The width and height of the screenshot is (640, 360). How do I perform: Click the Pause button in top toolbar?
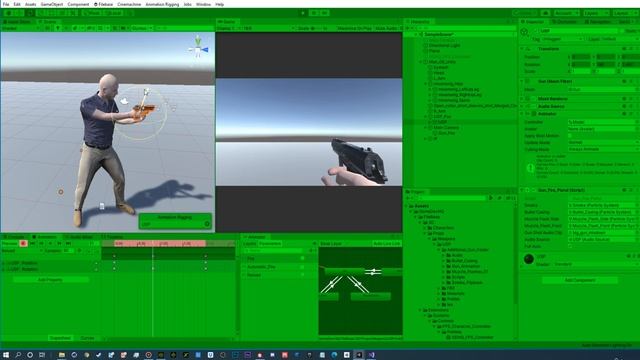(314, 13)
